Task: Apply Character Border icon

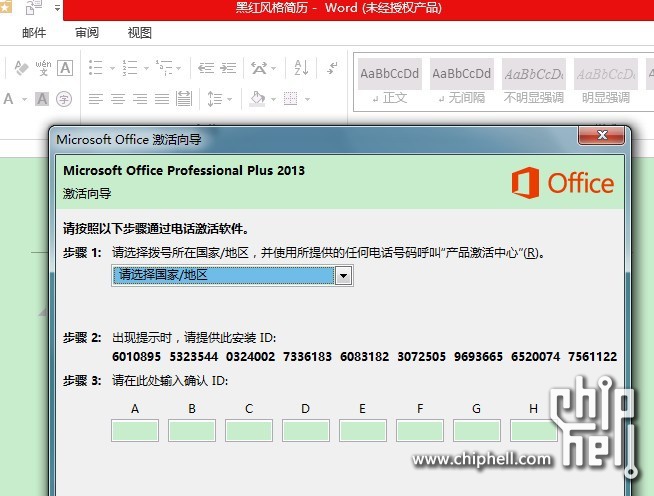Action: [65, 68]
